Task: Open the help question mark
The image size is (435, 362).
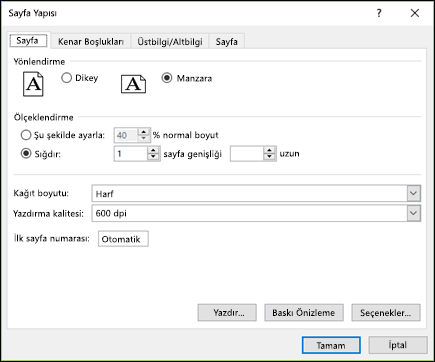Action: tap(379, 13)
